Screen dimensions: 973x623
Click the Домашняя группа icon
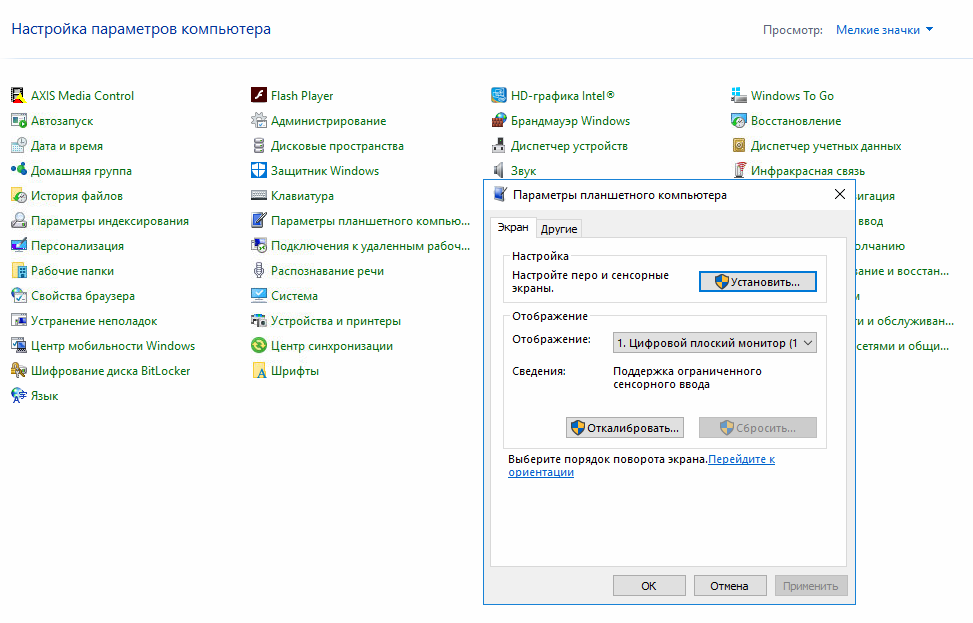18,171
